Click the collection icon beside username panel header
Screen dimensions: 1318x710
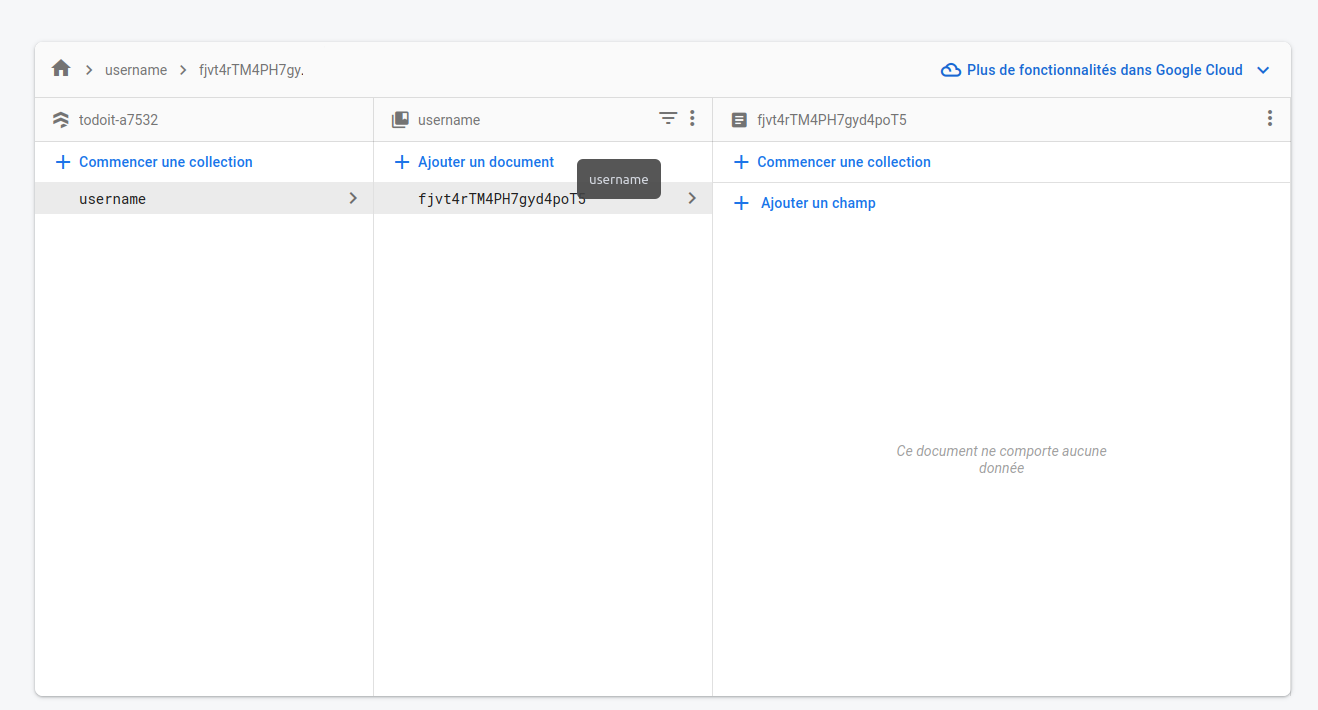(x=400, y=119)
